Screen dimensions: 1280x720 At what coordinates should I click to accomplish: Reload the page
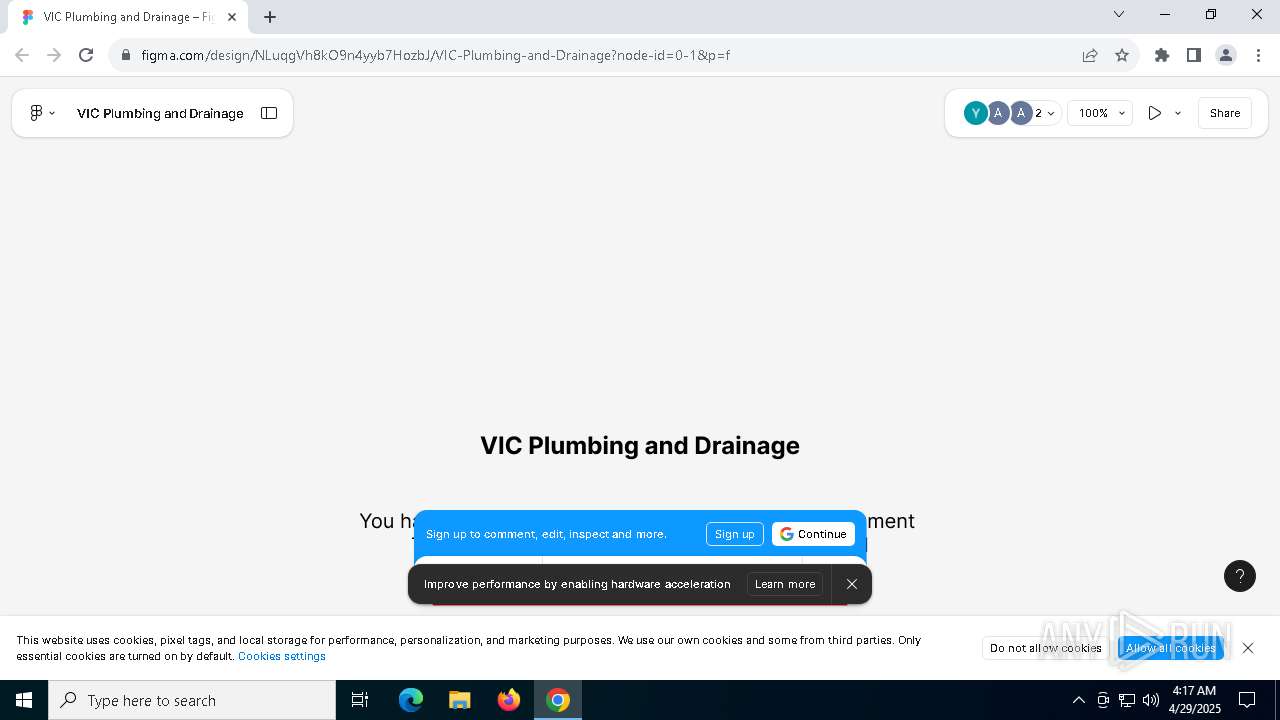86,55
